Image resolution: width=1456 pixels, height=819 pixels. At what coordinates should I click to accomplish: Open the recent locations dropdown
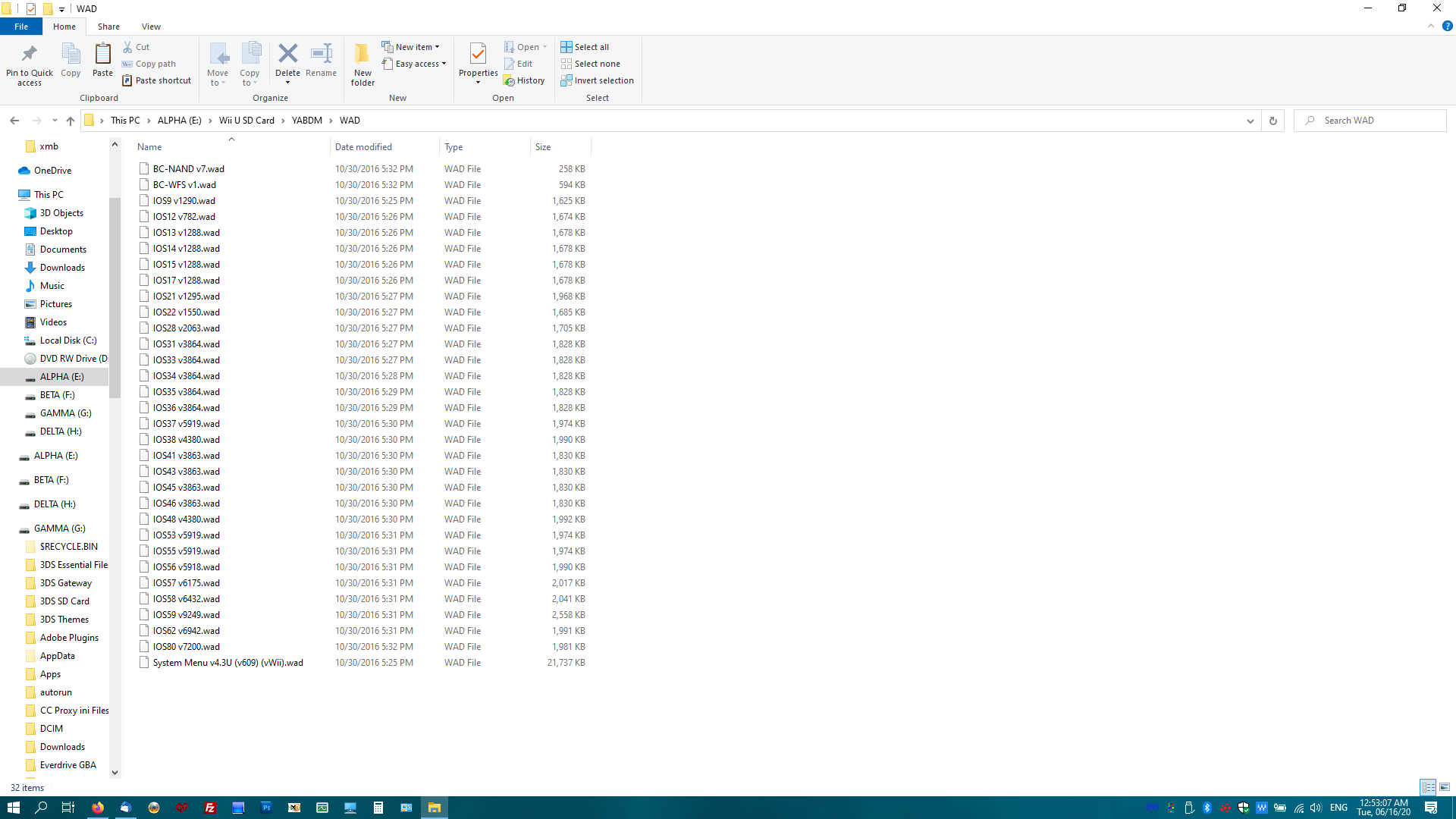(x=55, y=121)
